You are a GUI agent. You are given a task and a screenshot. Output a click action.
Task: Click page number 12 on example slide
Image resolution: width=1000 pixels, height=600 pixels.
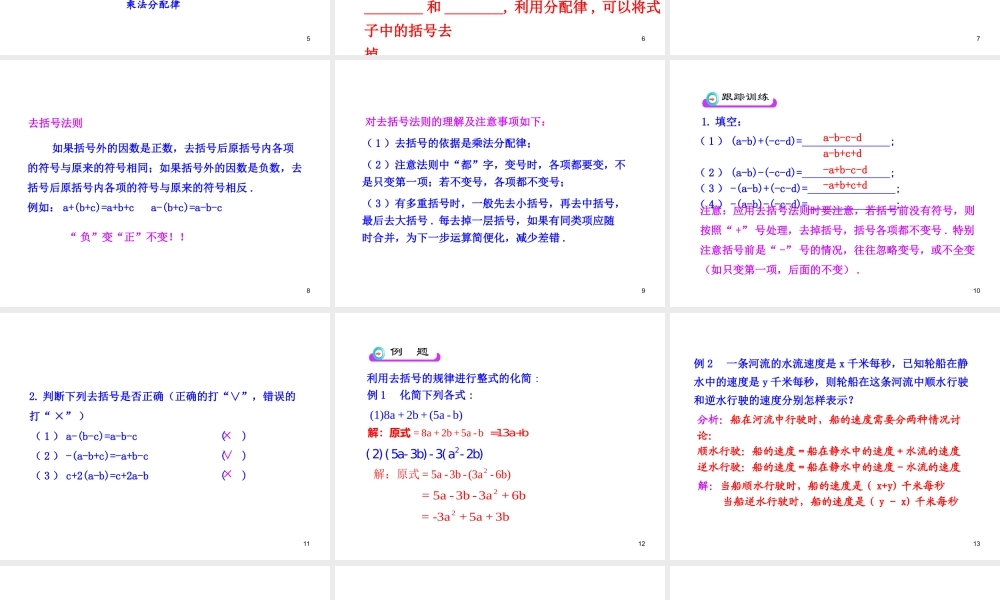pyautogui.click(x=642, y=543)
